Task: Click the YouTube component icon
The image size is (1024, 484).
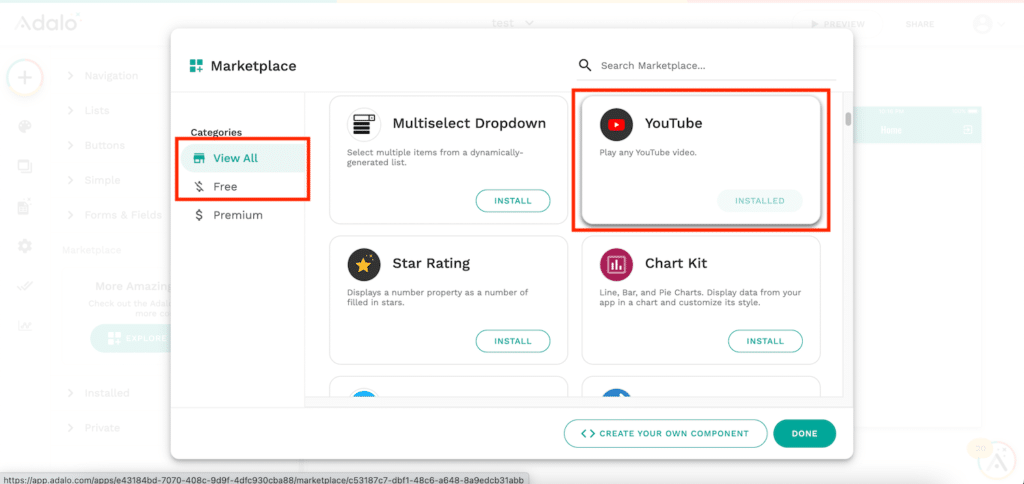Action: 616,124
